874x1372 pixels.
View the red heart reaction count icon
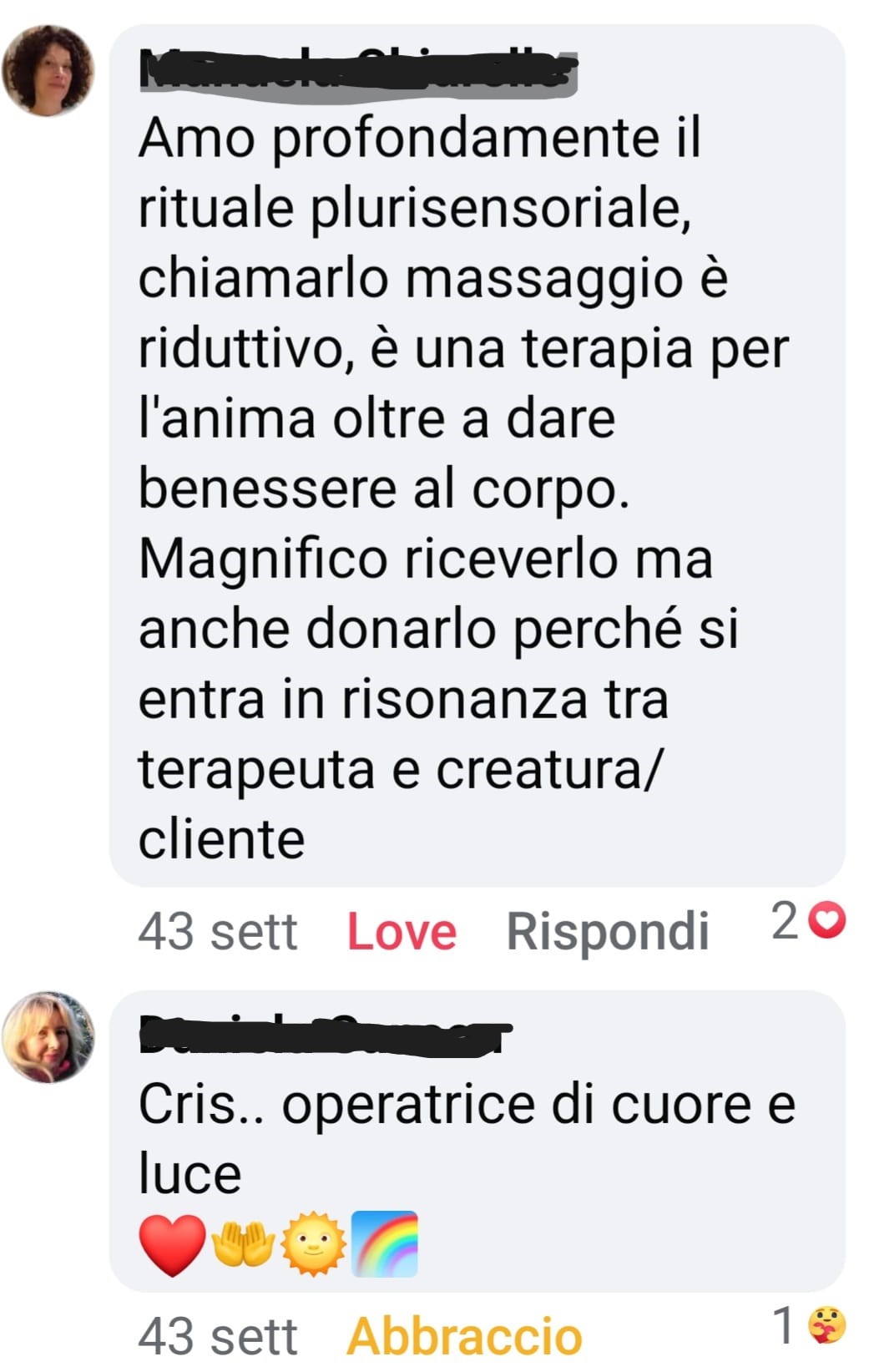tap(829, 921)
